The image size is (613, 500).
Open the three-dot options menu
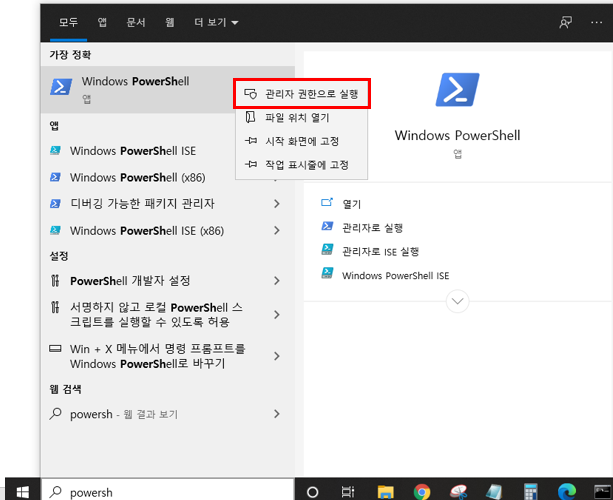click(596, 22)
